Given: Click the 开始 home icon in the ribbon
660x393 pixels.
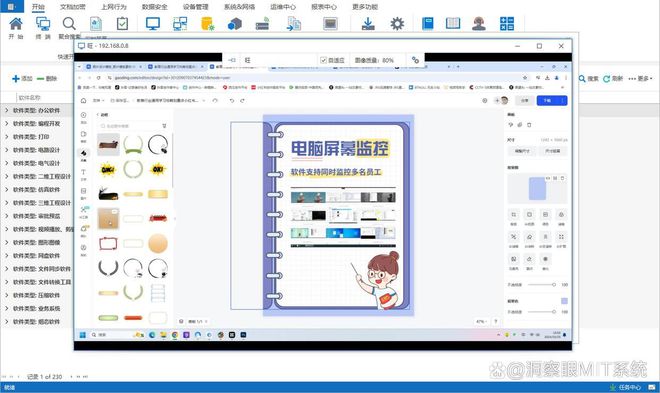Looking at the screenshot, I should click(x=16, y=24).
